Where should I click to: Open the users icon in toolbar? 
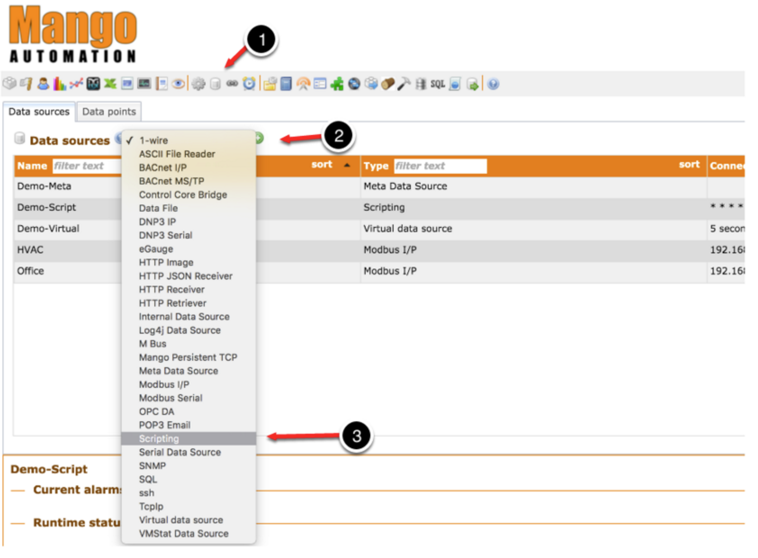[43, 84]
